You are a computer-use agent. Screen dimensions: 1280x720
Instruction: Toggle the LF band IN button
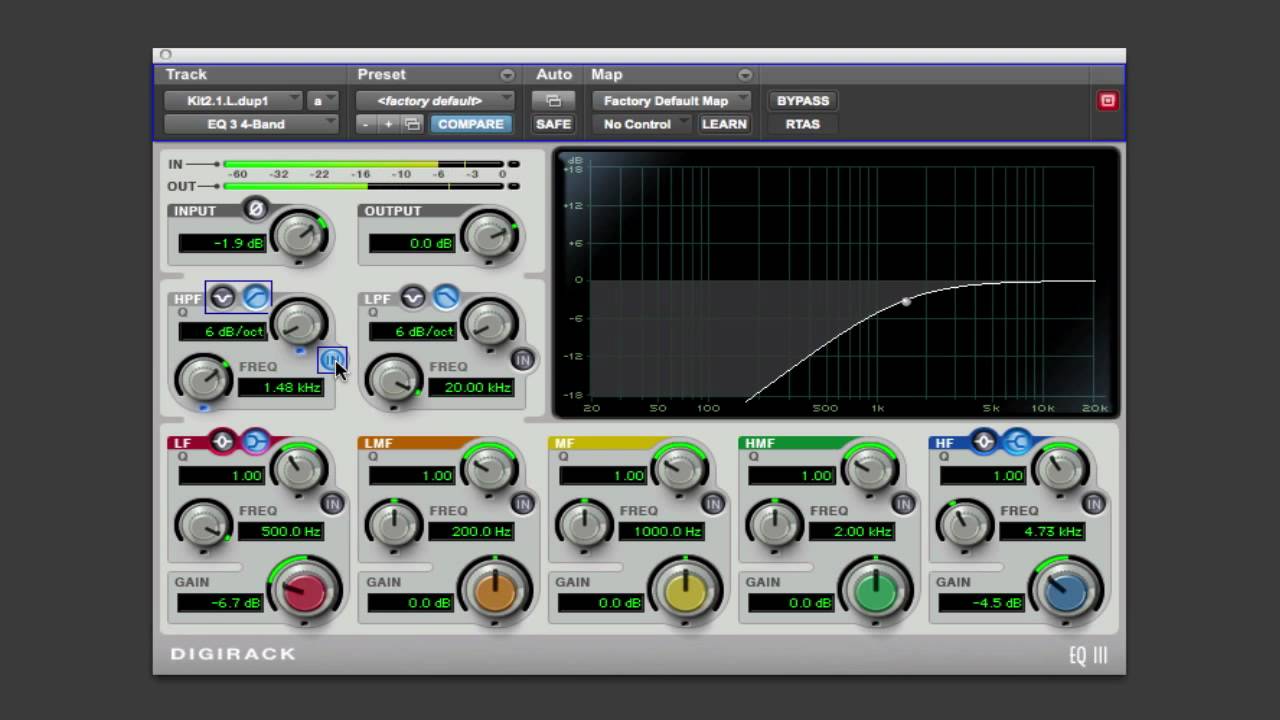[332, 504]
